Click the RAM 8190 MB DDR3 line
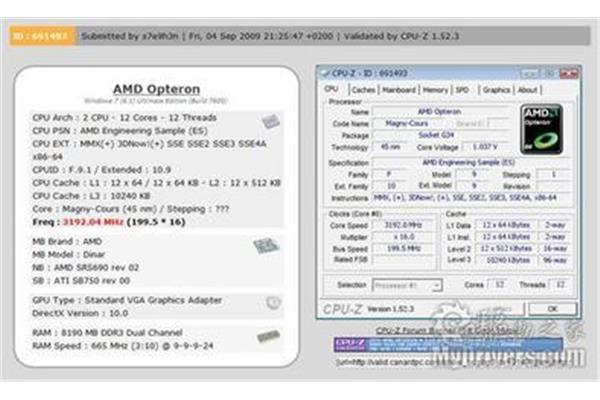 coord(107,333)
